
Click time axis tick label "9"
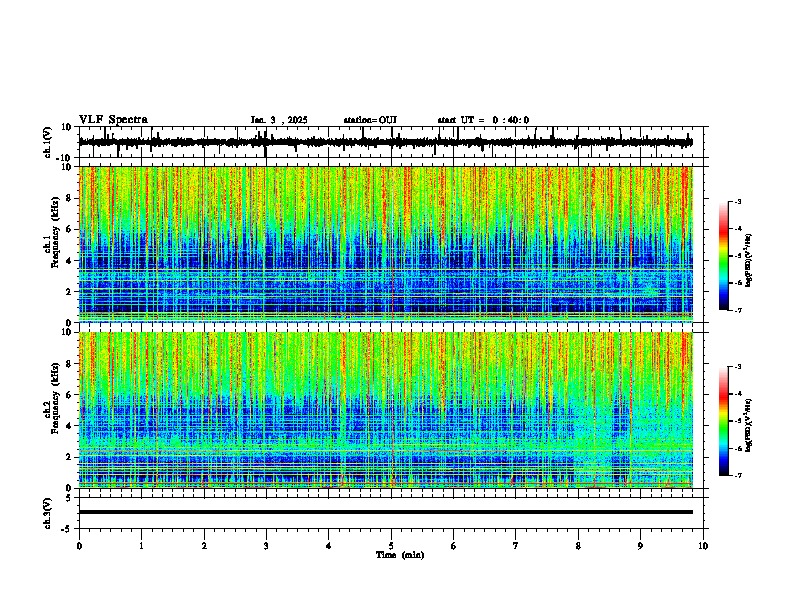pos(640,546)
